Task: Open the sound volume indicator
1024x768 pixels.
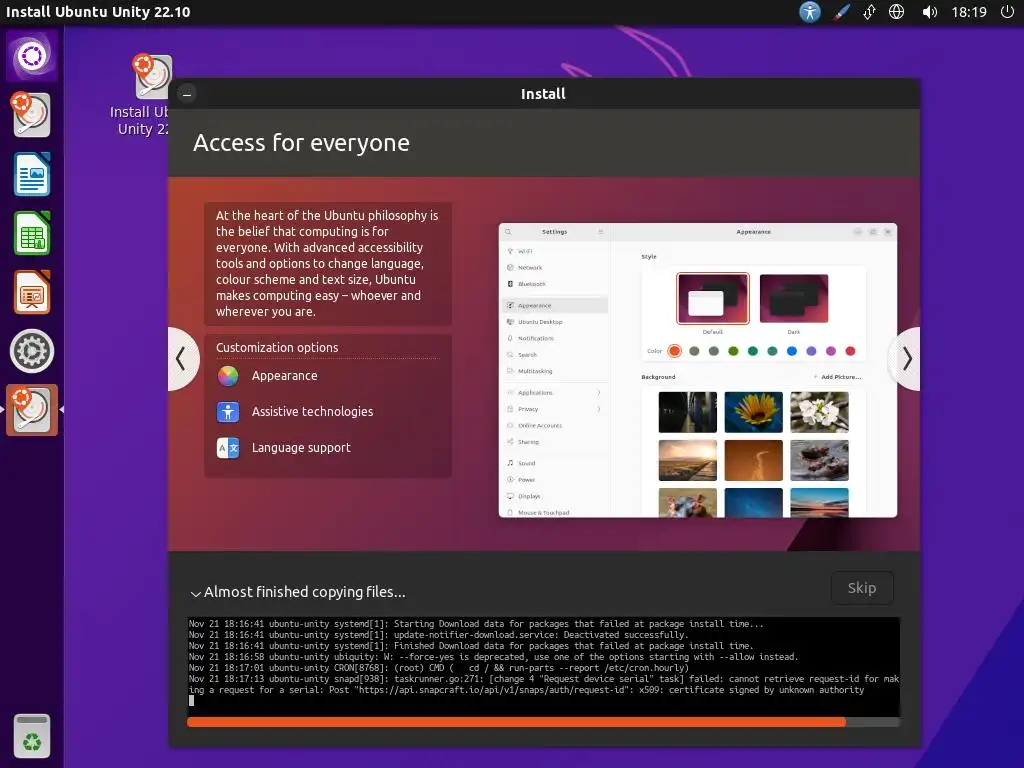Action: pos(929,12)
